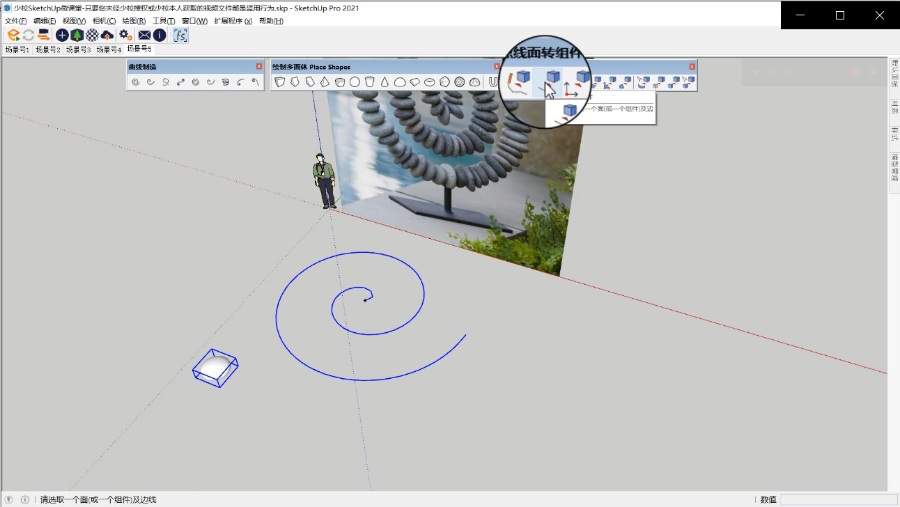Click the dark circle info icon

point(160,36)
